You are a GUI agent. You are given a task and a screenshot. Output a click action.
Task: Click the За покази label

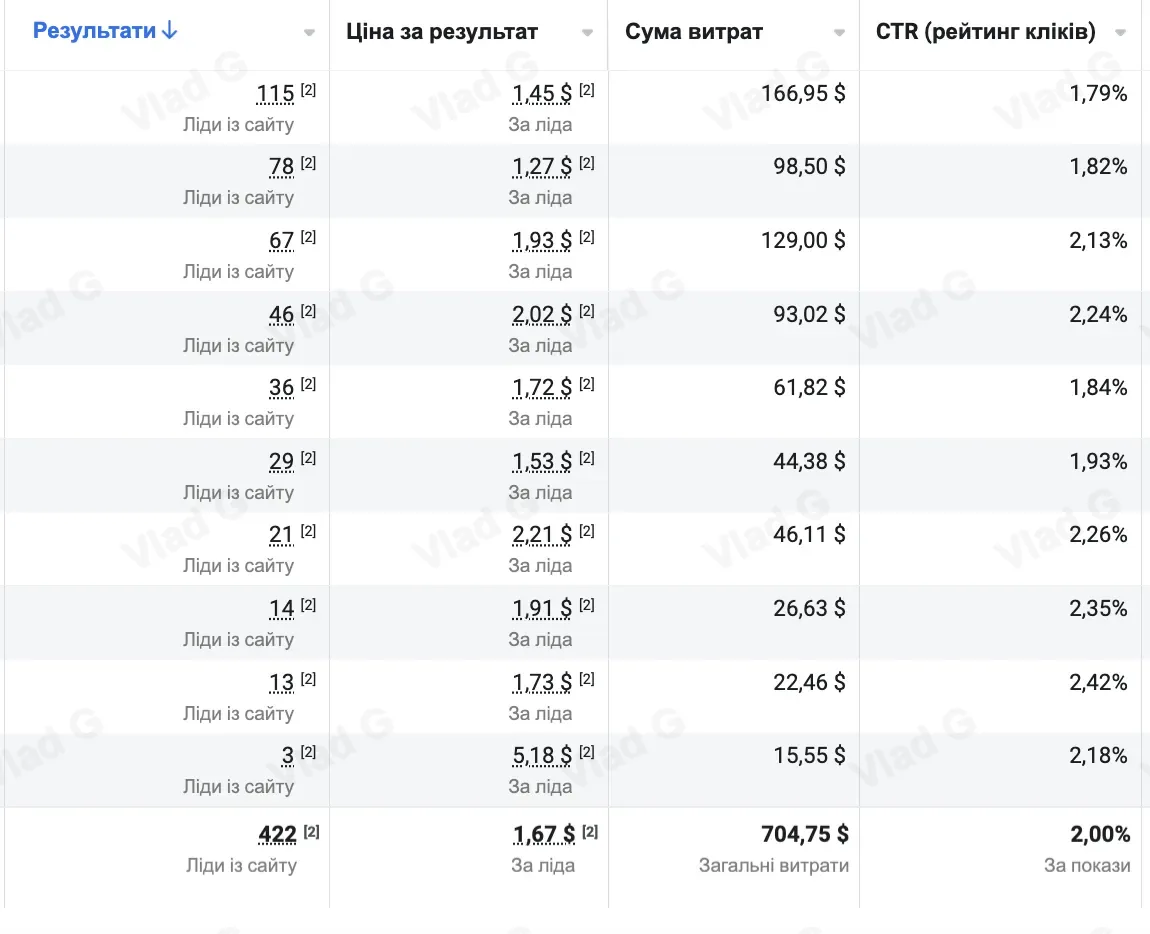coord(1088,866)
